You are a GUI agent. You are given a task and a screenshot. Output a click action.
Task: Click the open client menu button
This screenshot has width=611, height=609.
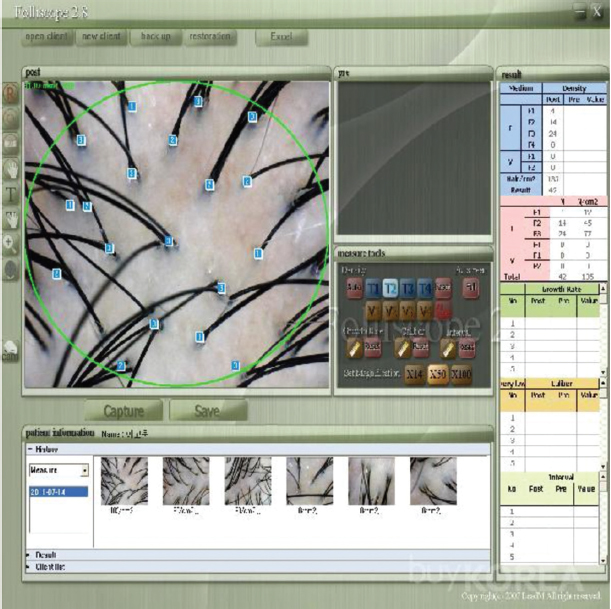[47, 37]
